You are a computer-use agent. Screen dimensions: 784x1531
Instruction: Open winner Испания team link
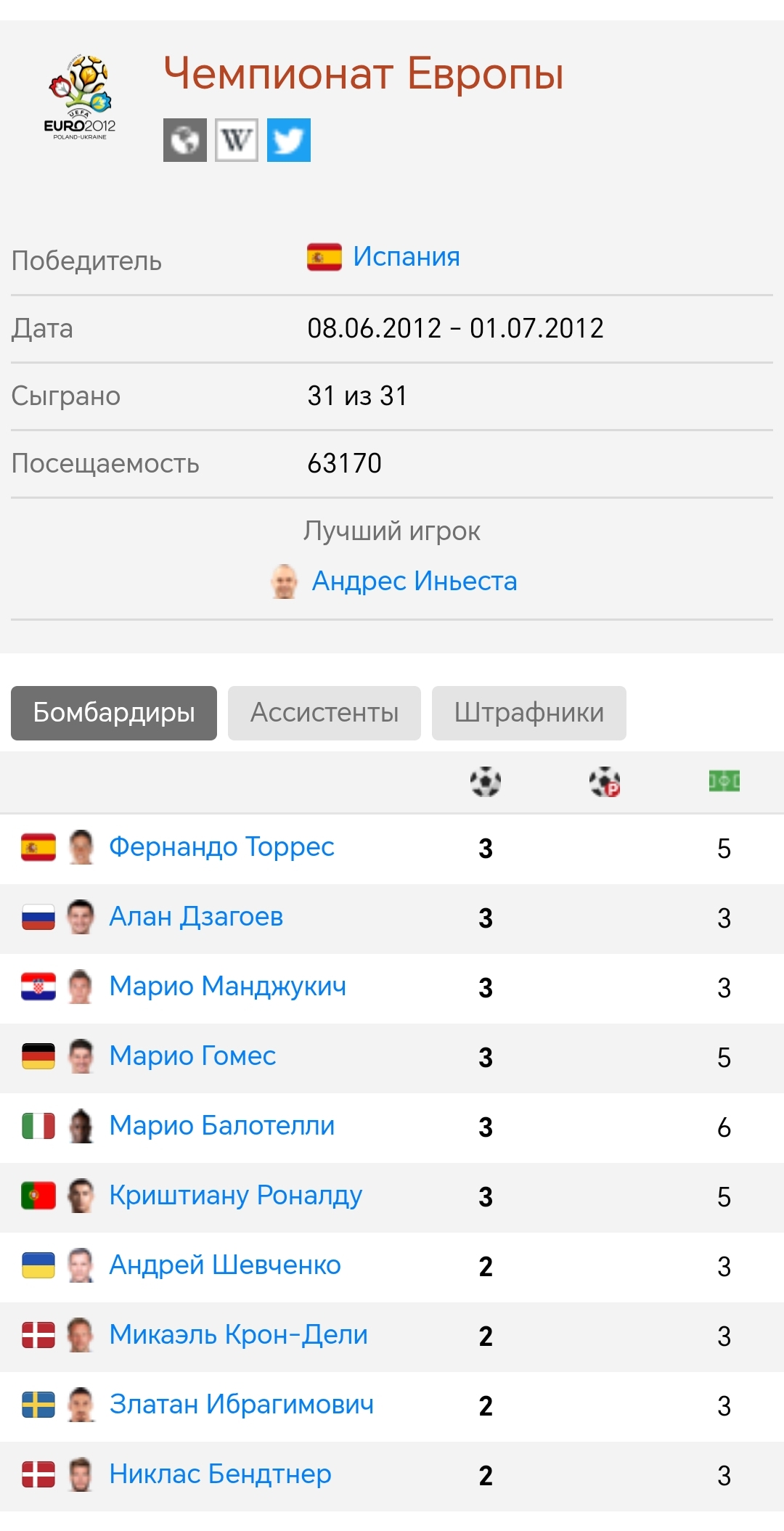coord(407,257)
